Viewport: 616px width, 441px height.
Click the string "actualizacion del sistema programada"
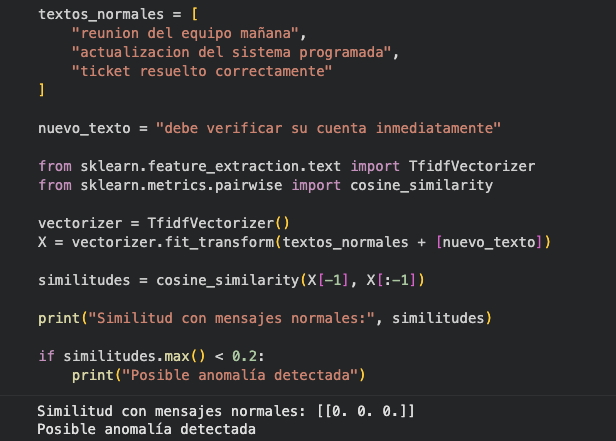coord(231,52)
